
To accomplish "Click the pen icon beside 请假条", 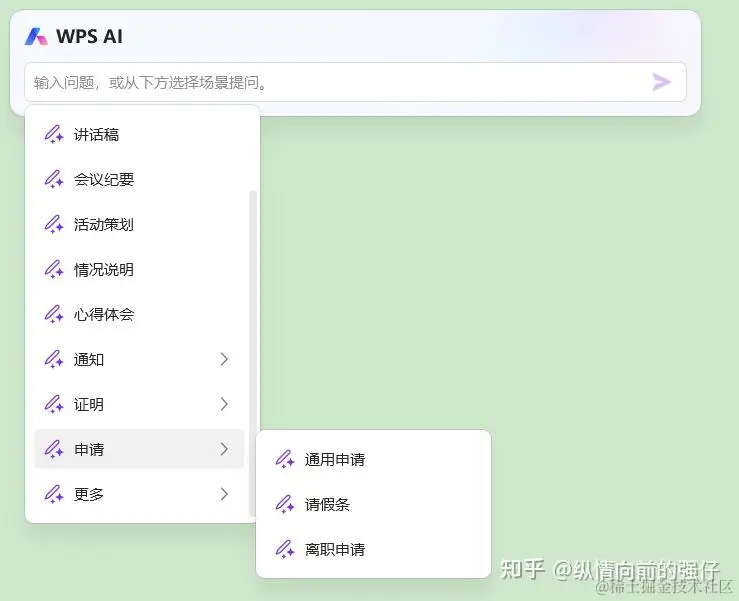I will (x=285, y=504).
